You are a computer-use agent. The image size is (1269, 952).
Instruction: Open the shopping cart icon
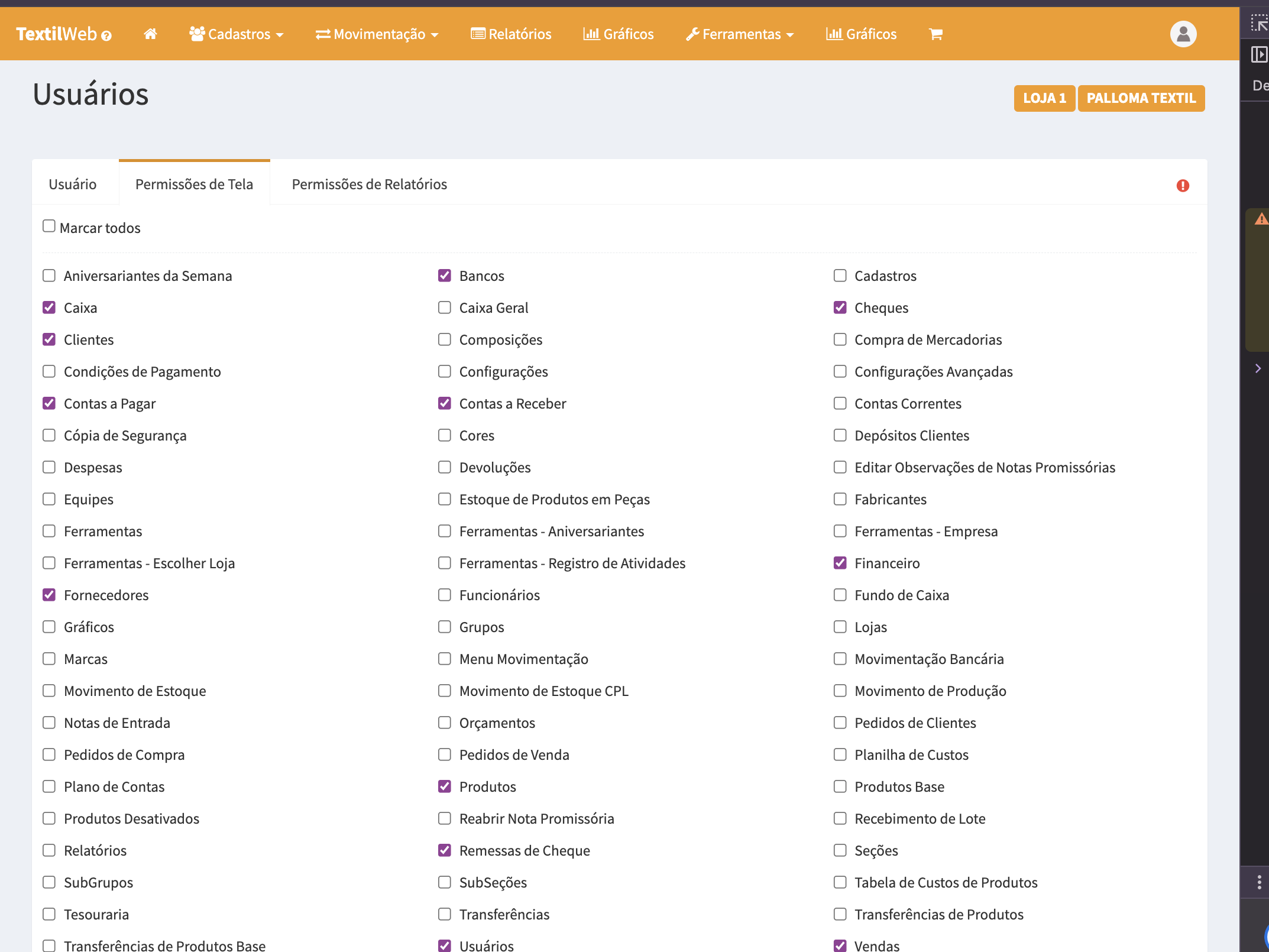pos(935,34)
